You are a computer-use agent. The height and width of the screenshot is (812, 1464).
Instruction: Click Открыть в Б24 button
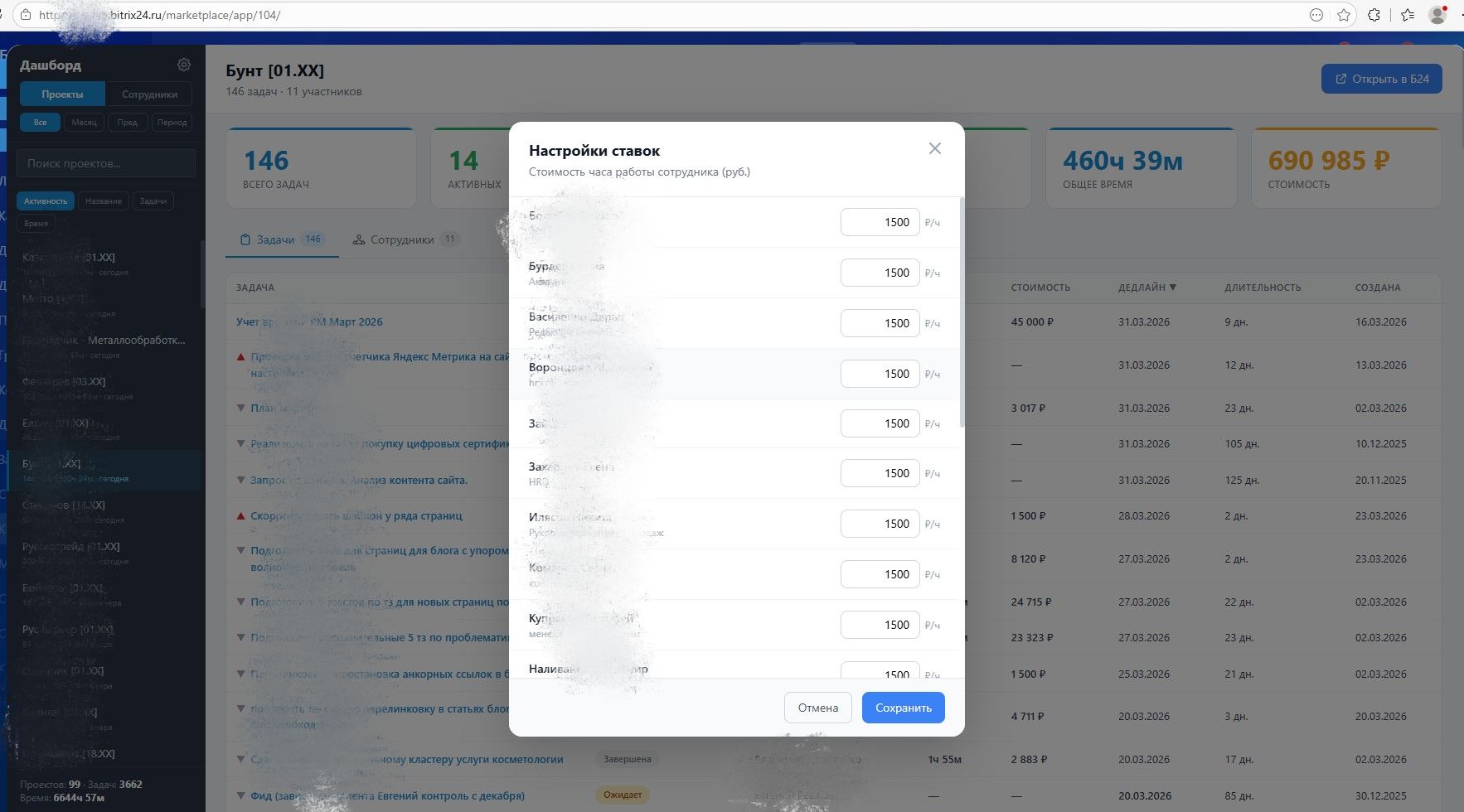[1381, 79]
